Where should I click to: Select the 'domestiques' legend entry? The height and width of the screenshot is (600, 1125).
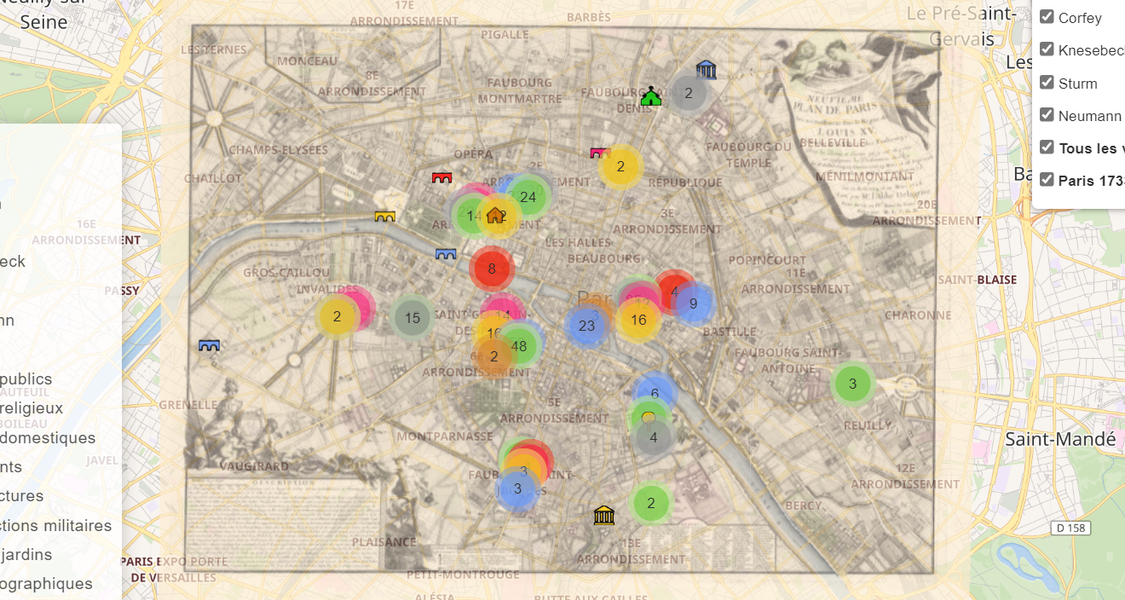click(48, 438)
